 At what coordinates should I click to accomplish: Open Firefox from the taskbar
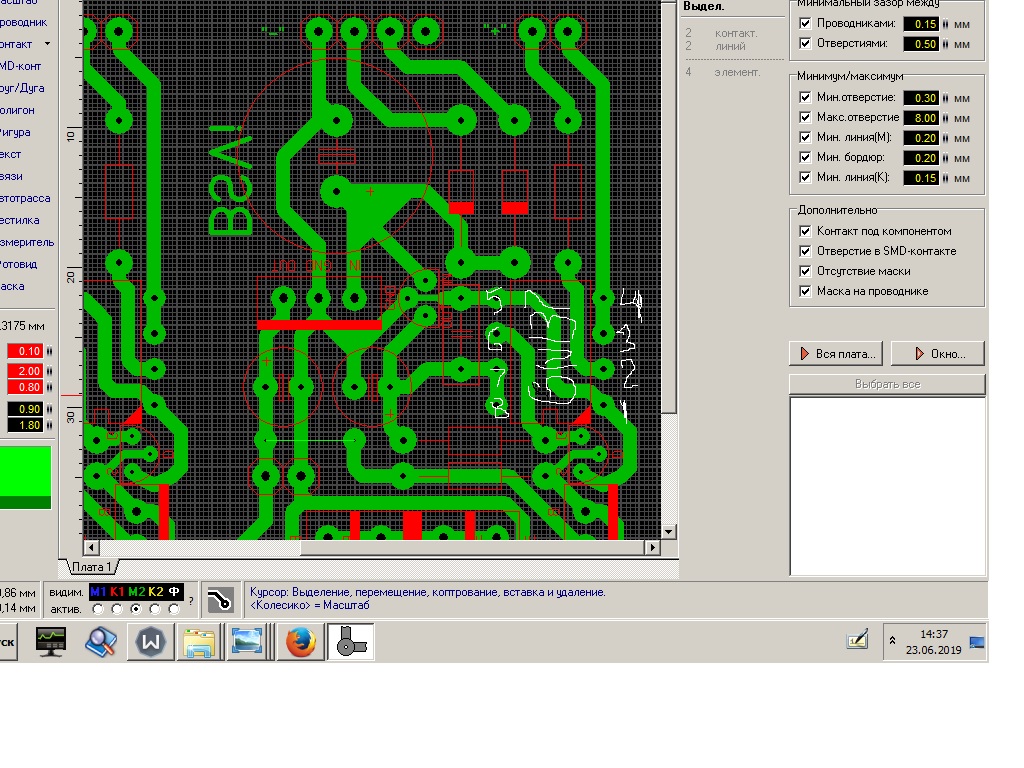click(299, 642)
